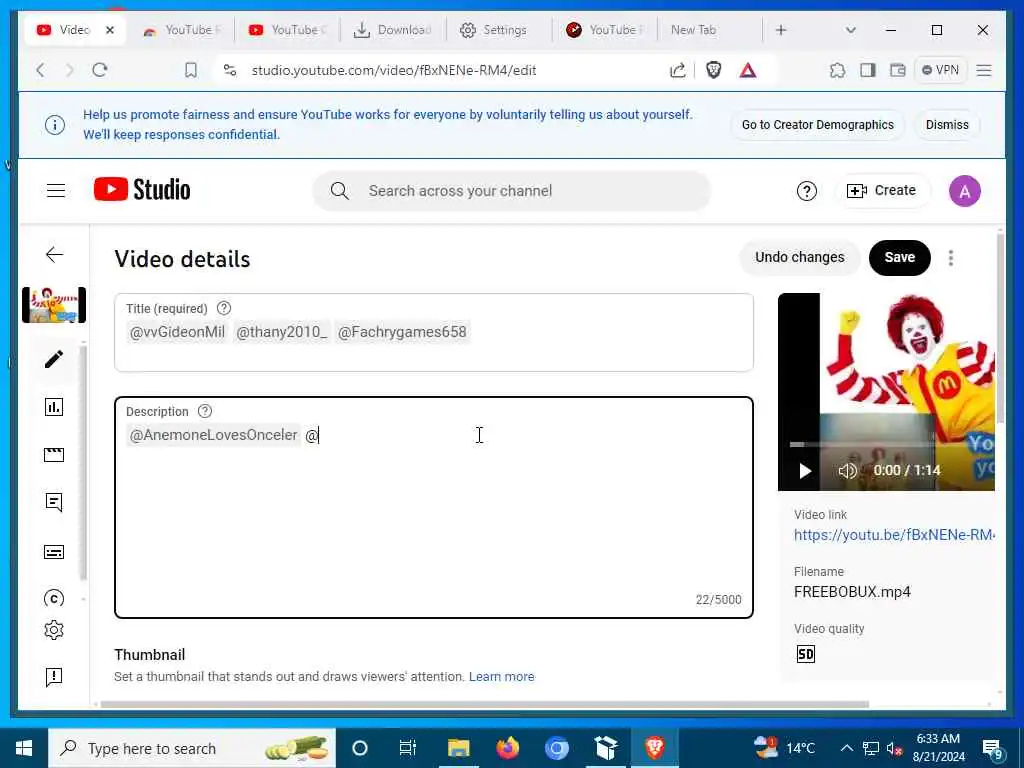Go back in browser history

(x=40, y=70)
